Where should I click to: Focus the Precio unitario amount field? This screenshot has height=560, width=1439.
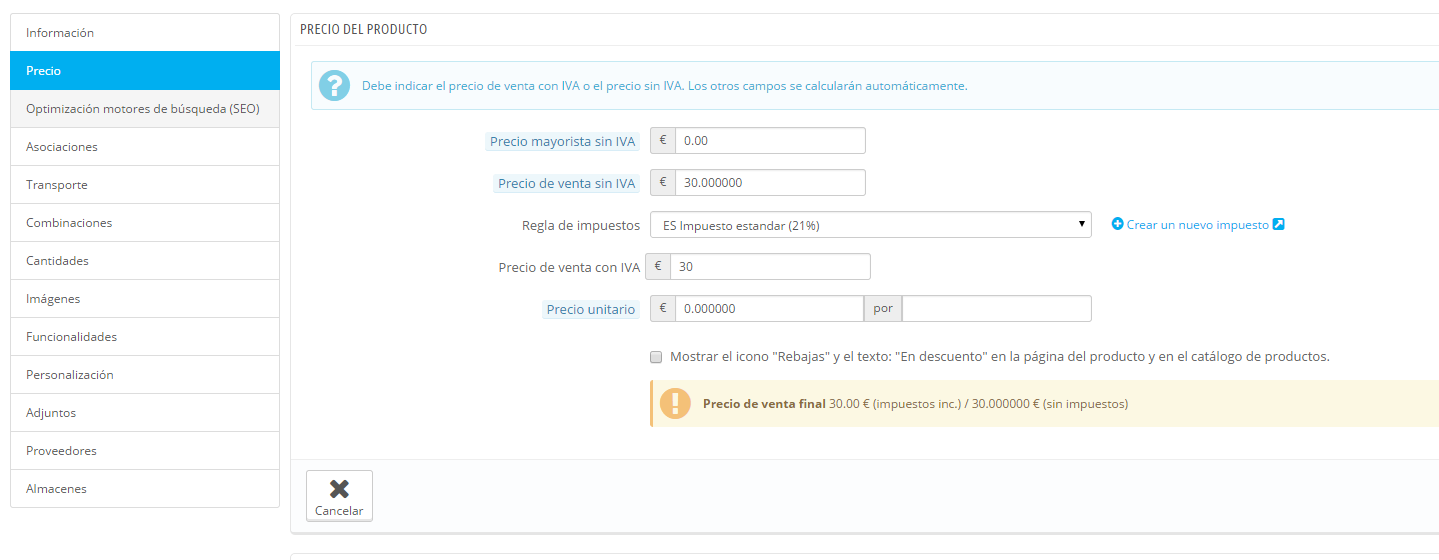point(769,309)
